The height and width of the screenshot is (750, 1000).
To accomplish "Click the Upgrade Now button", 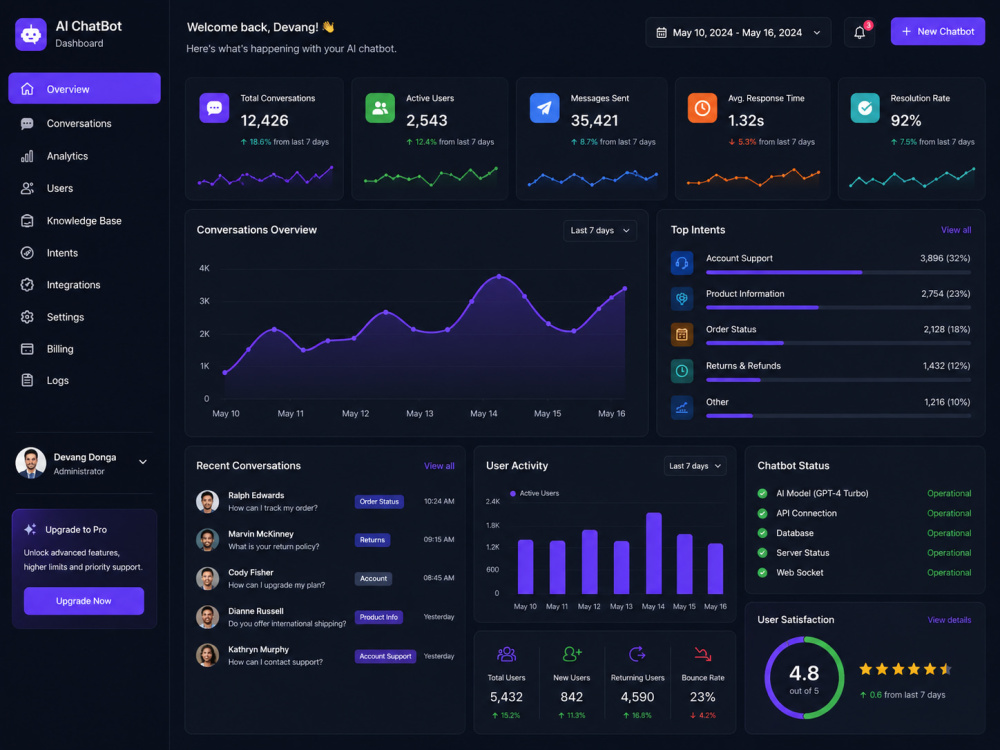I will pyautogui.click(x=84, y=601).
